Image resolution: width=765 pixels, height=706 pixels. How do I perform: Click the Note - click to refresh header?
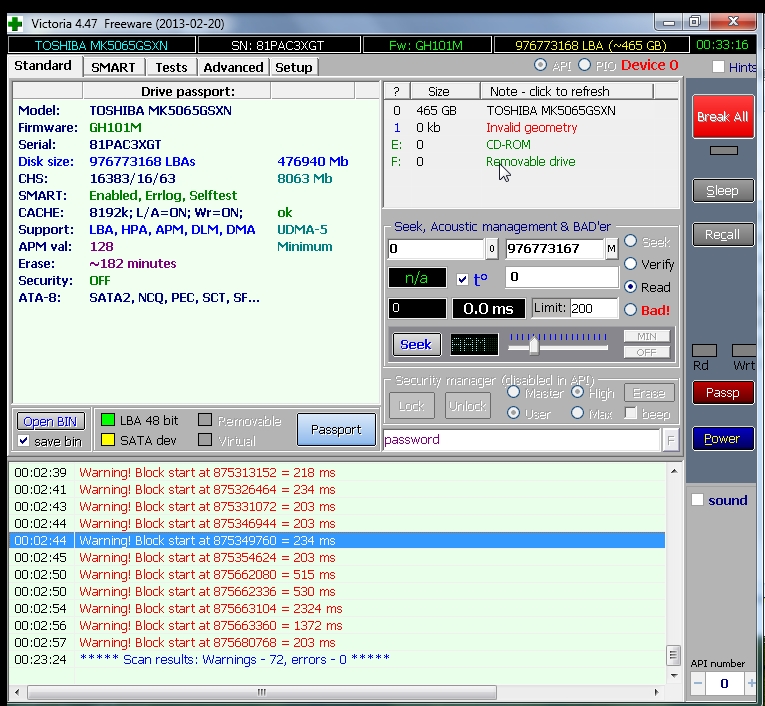point(567,92)
